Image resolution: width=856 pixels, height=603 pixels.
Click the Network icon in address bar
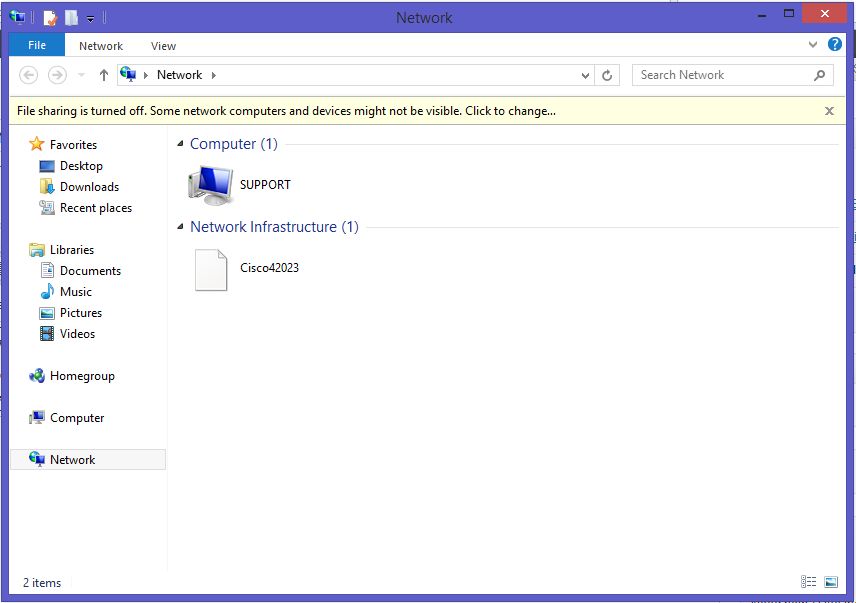(128, 74)
